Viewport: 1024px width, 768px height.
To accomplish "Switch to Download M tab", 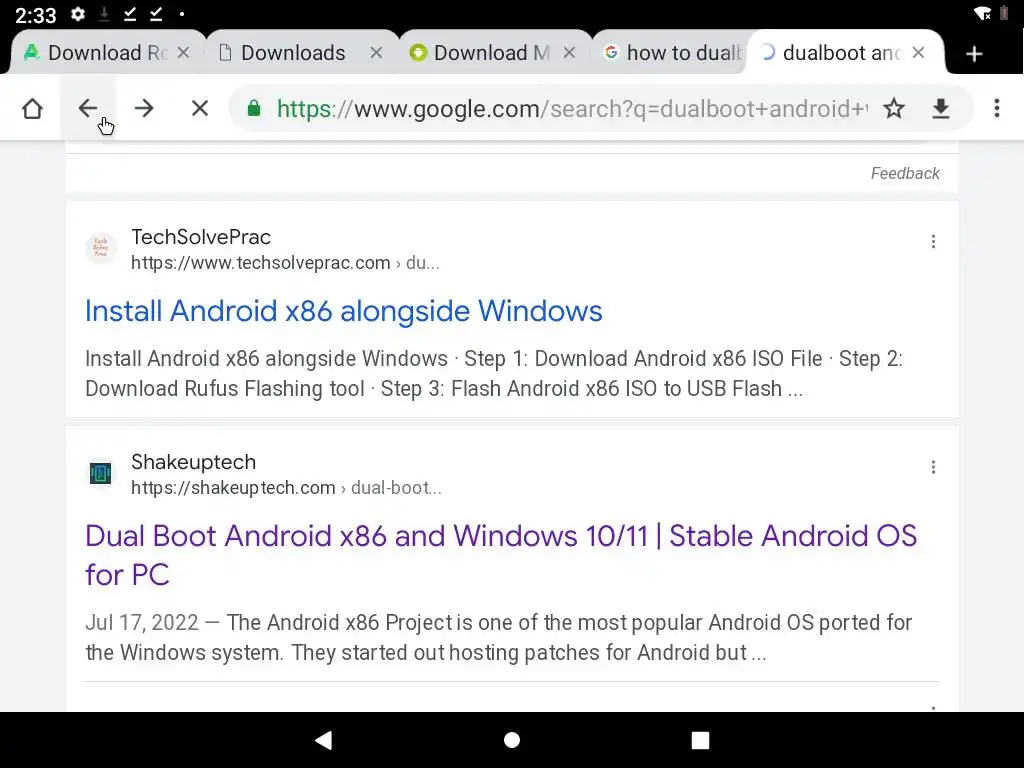I will [x=494, y=52].
